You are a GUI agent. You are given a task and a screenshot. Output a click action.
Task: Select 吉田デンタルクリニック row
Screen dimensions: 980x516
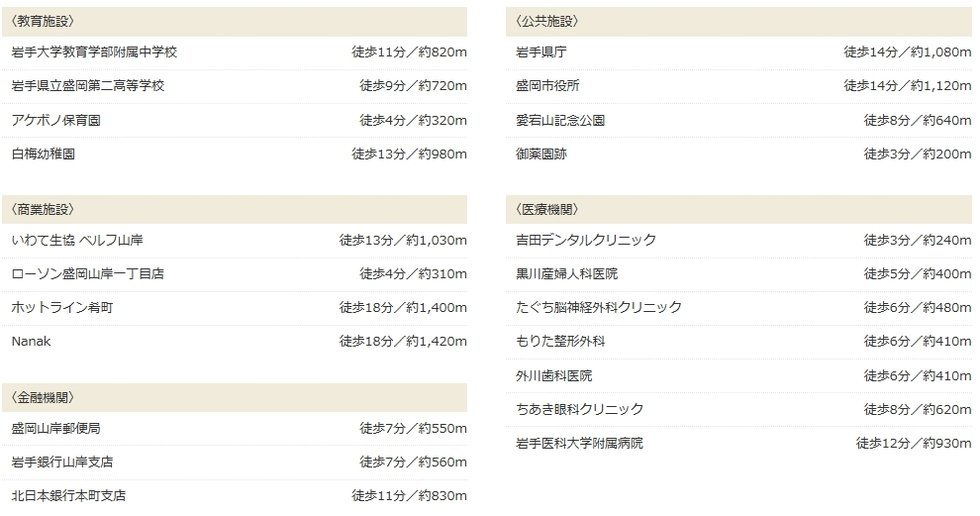tap(739, 241)
